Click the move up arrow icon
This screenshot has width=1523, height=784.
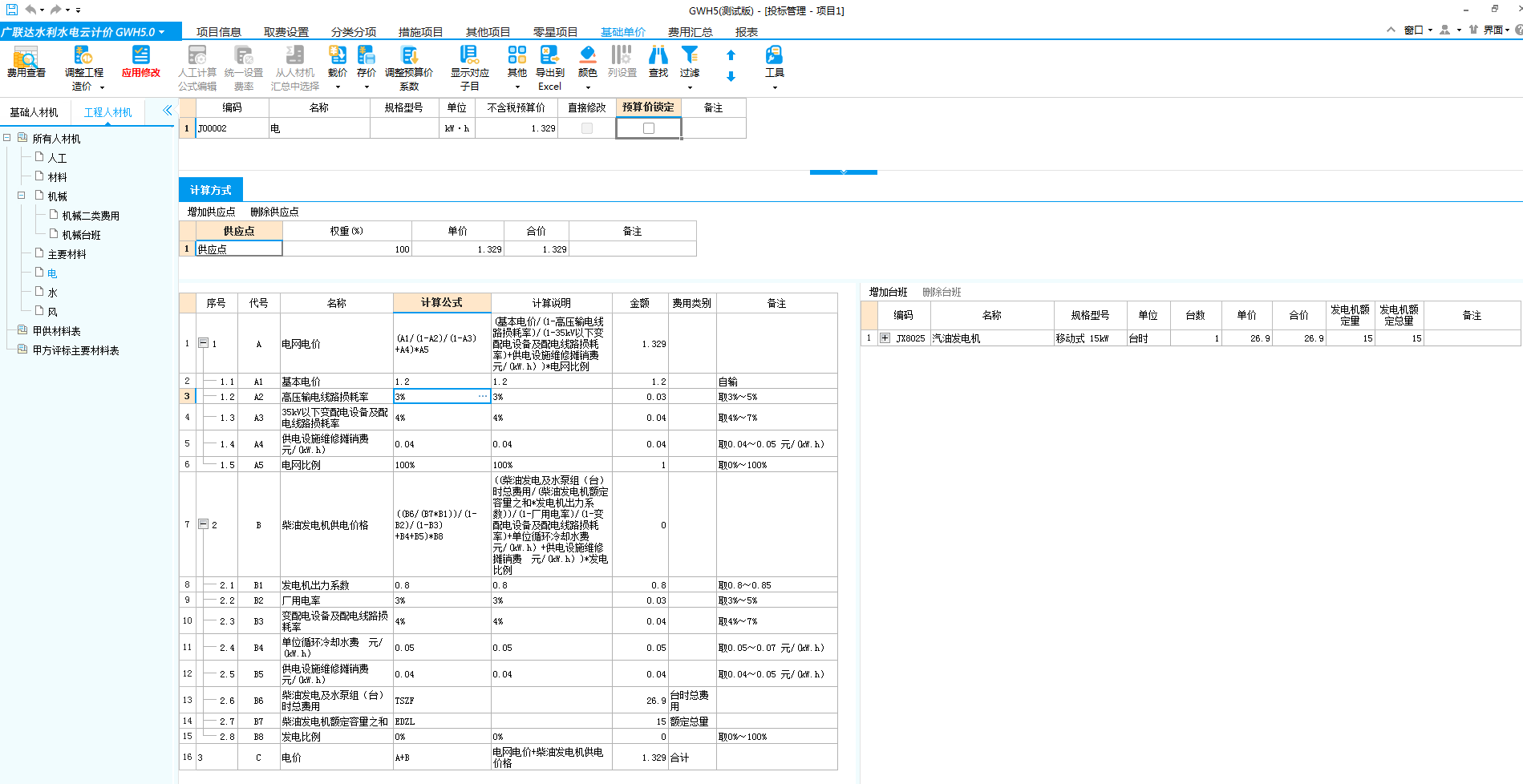(731, 55)
